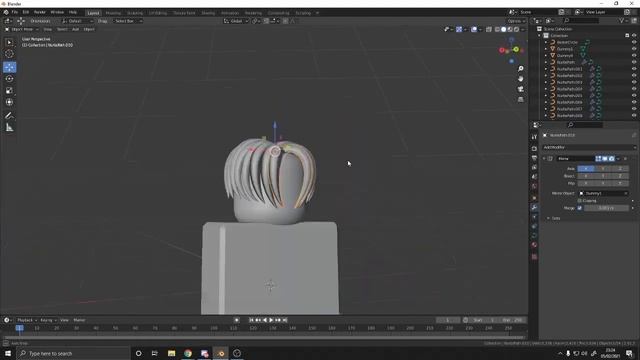Toggle Mirror Axis Y button
The width and height of the screenshot is (640, 360).
tap(603, 169)
